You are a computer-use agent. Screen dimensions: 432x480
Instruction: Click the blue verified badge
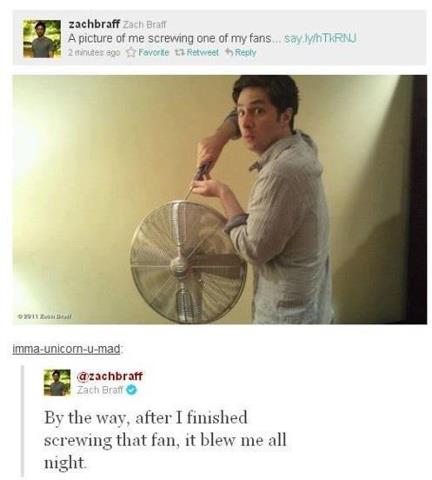[x=132, y=389]
